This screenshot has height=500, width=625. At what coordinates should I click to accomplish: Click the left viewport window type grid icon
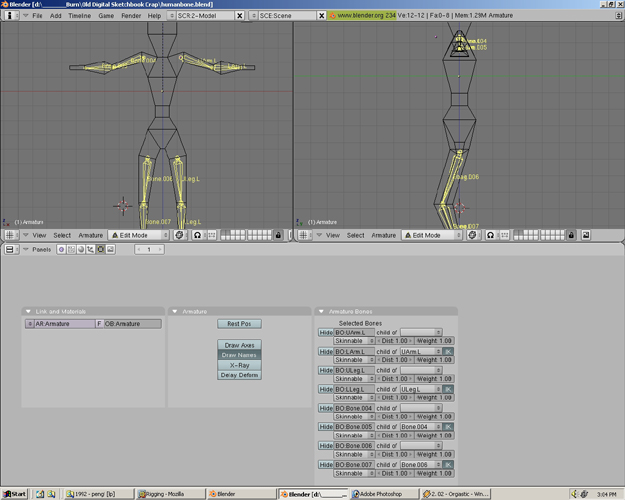click(x=10, y=235)
